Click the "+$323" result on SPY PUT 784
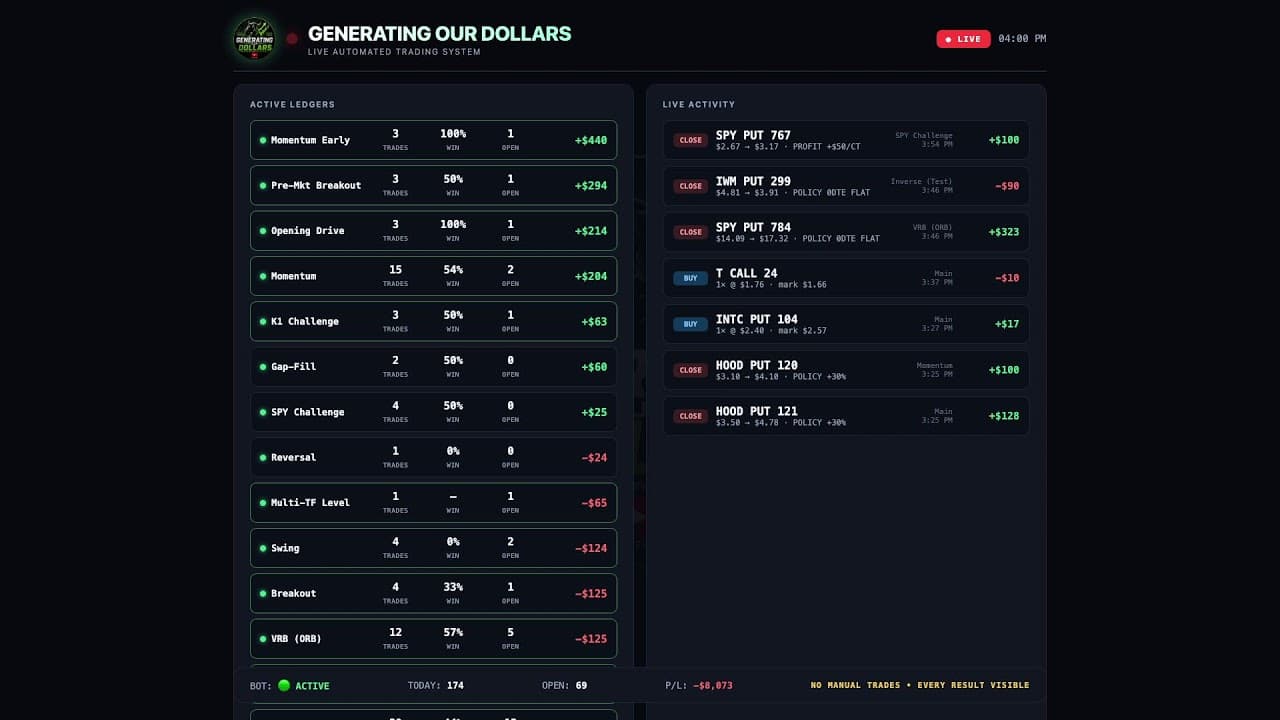 (1004, 232)
